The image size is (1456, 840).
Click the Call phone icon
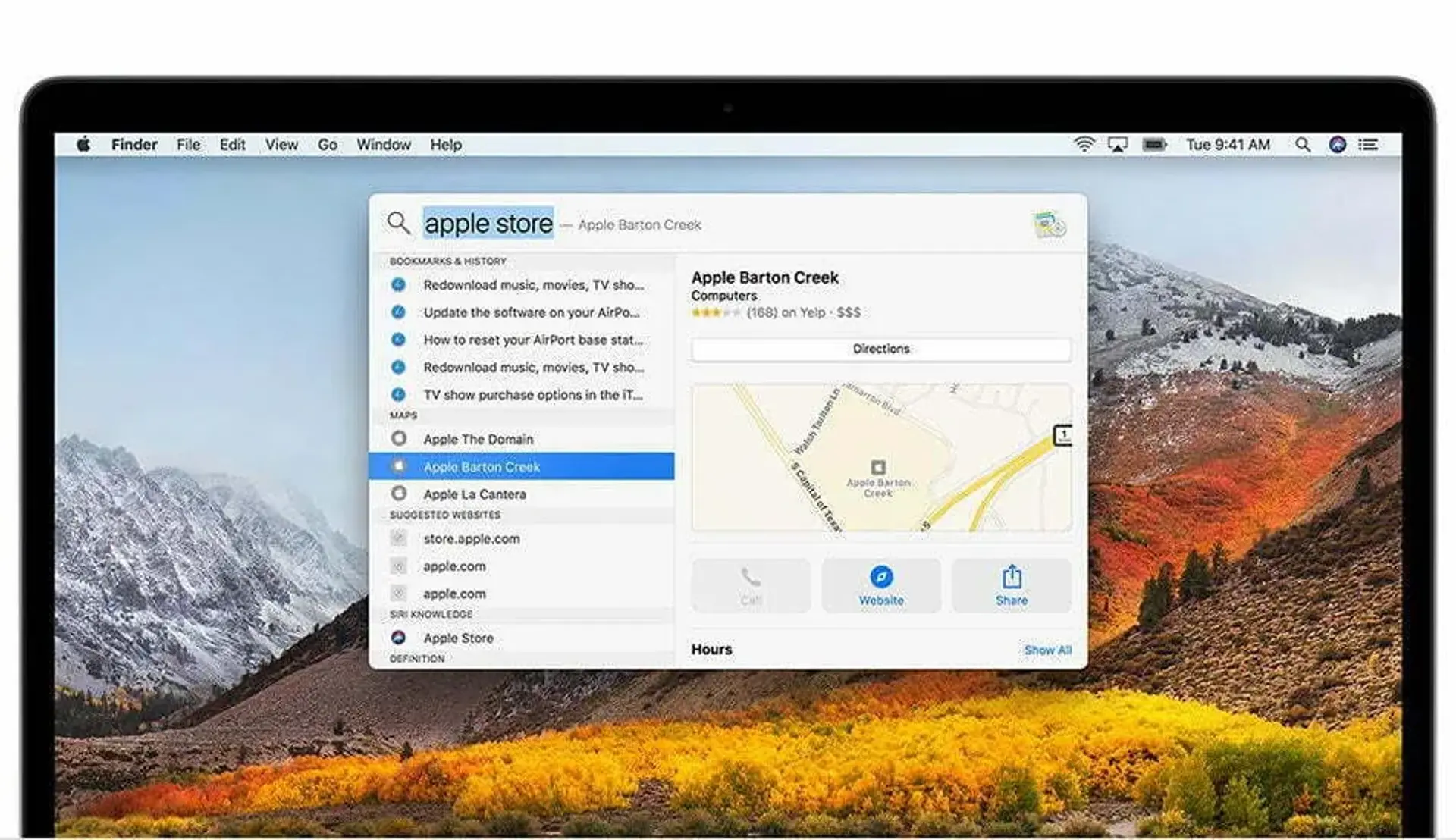751,577
